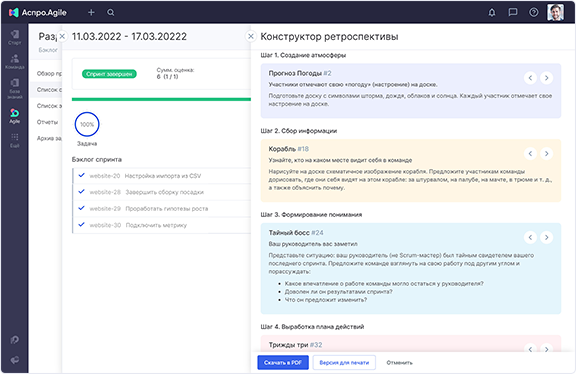Show previous activity for Корабль
The height and width of the screenshot is (374, 576).
click(x=530, y=154)
